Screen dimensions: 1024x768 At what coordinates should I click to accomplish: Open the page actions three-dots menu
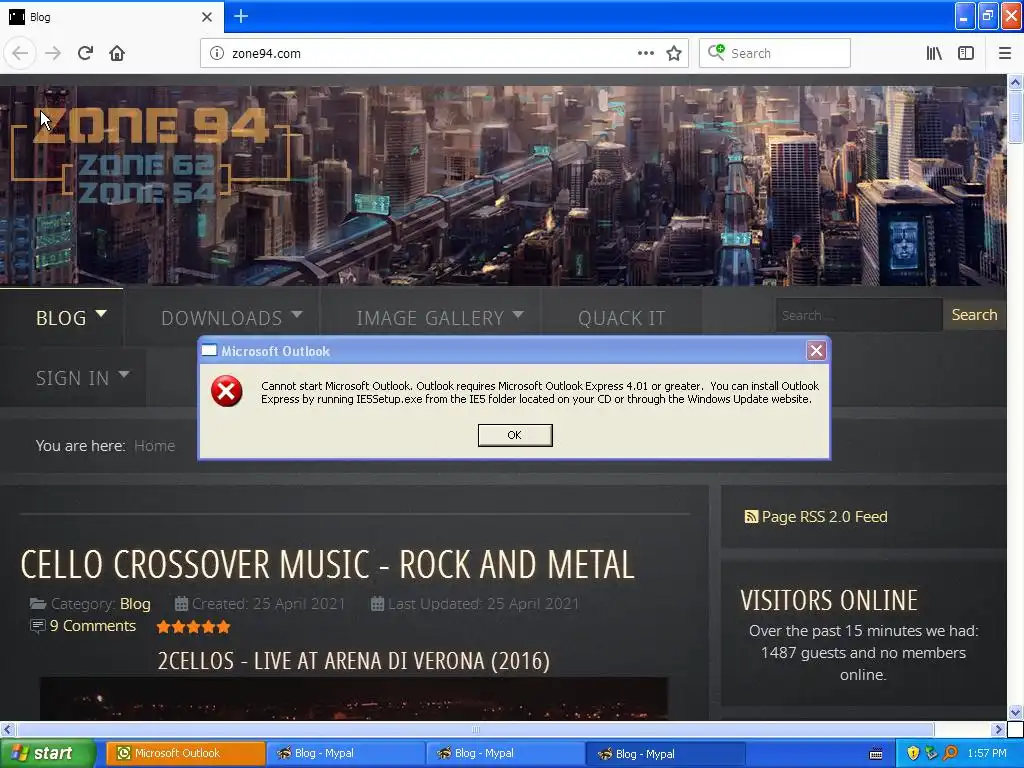tap(645, 53)
